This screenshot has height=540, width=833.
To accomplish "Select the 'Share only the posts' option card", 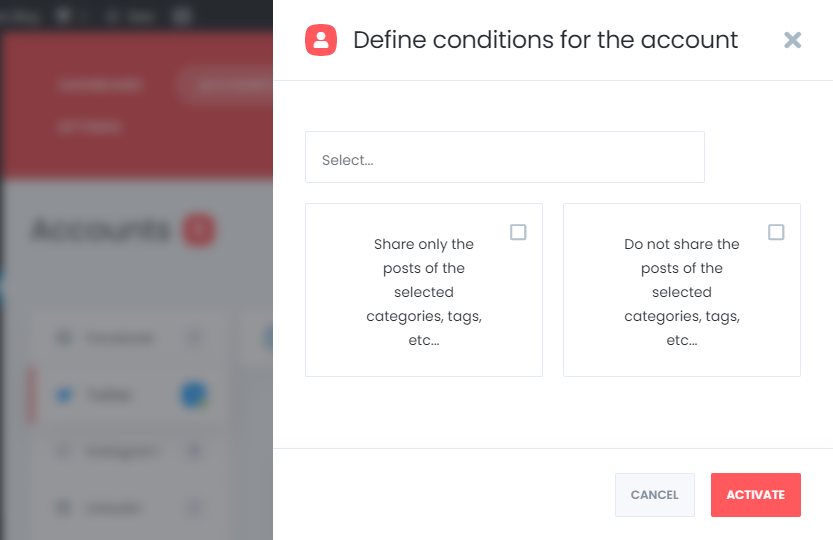I will pyautogui.click(x=424, y=290).
